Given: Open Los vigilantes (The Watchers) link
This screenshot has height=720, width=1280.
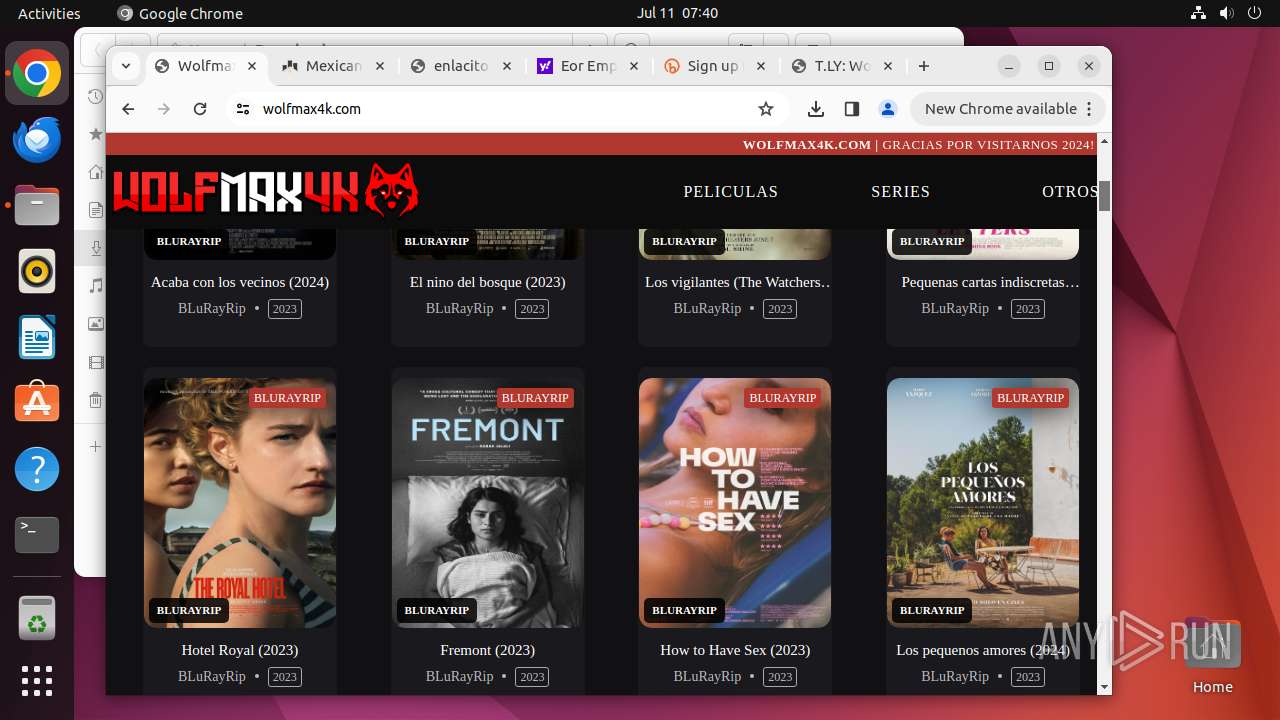Looking at the screenshot, I should coord(738,282).
